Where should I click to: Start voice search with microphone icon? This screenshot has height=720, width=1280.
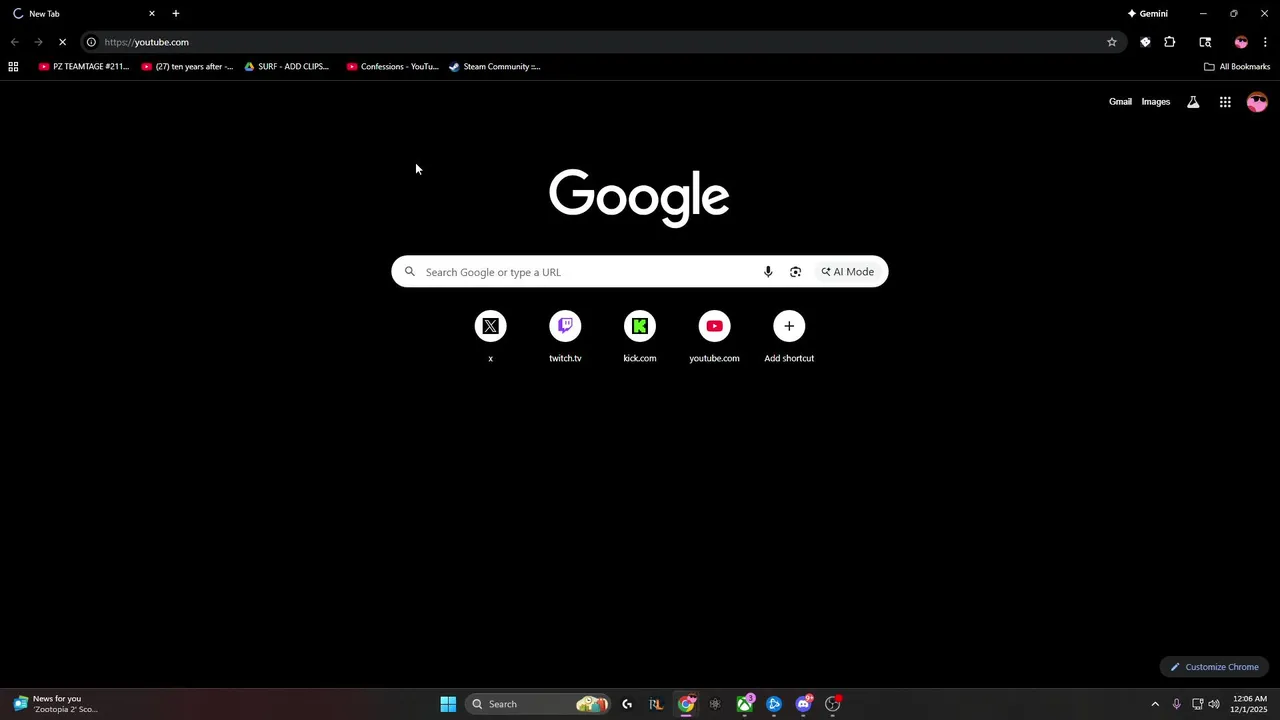[x=768, y=272]
